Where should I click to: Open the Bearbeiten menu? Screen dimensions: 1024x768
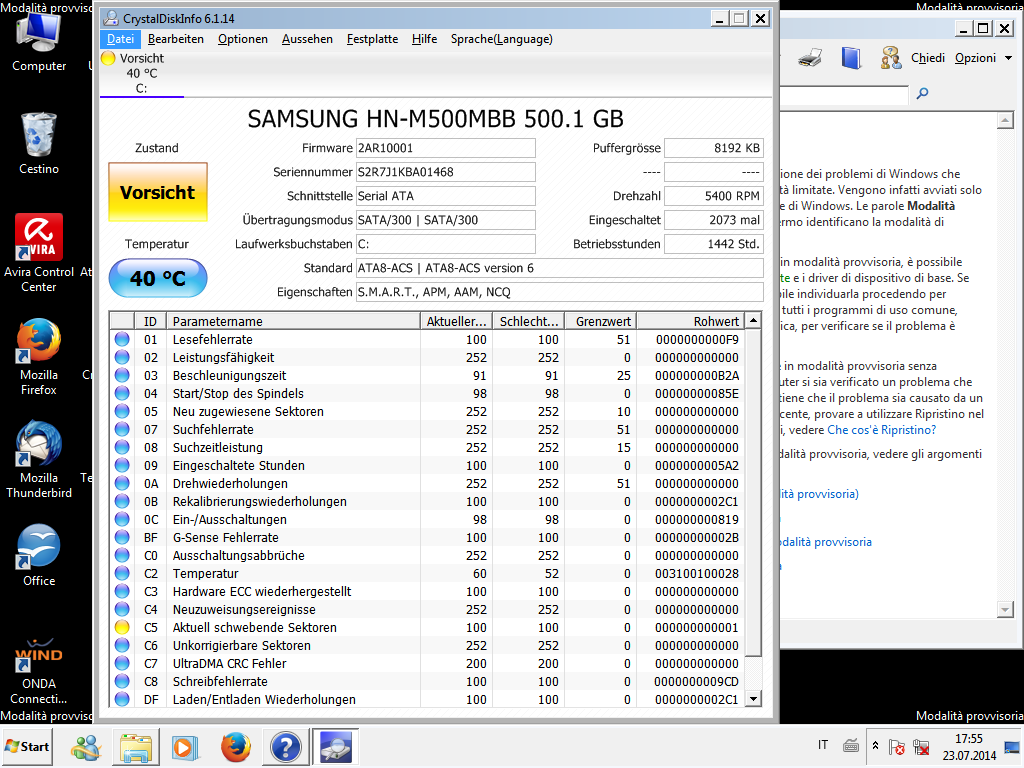176,39
